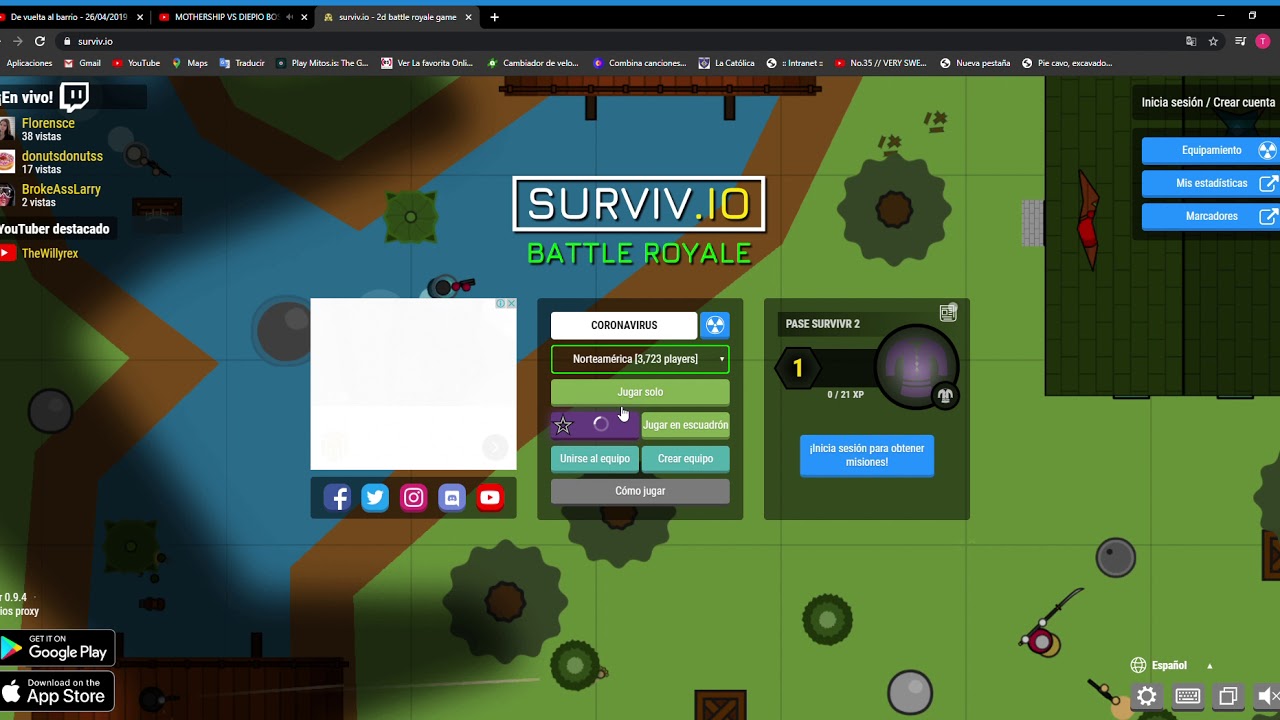Image resolution: width=1280 pixels, height=720 pixels.
Task: Click the outfit hanger icon on the pass
Action: [x=945, y=395]
